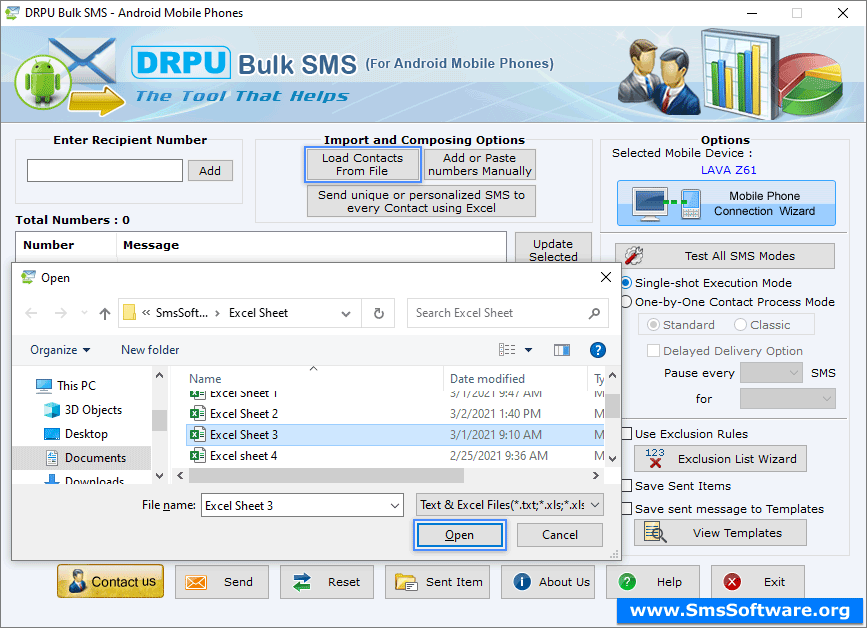
Task: Click the Exclusion List Wizard 123 icon
Action: click(x=655, y=458)
